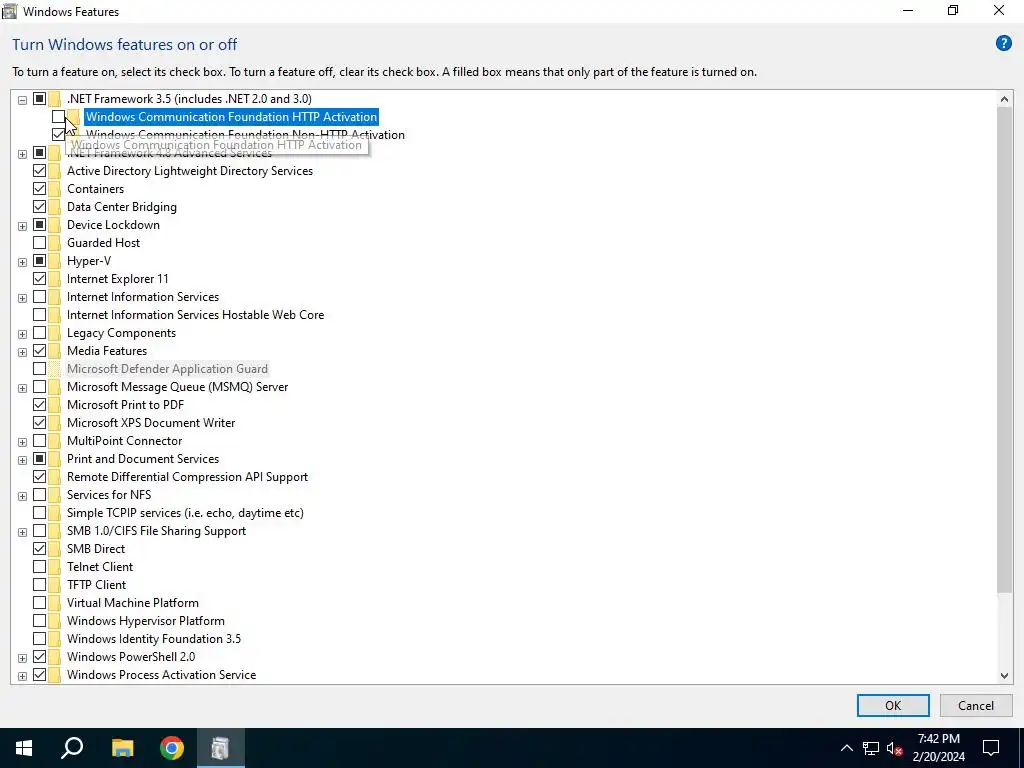
Task: Enable Virtual Machine Platform checkbox
Action: 39,603
